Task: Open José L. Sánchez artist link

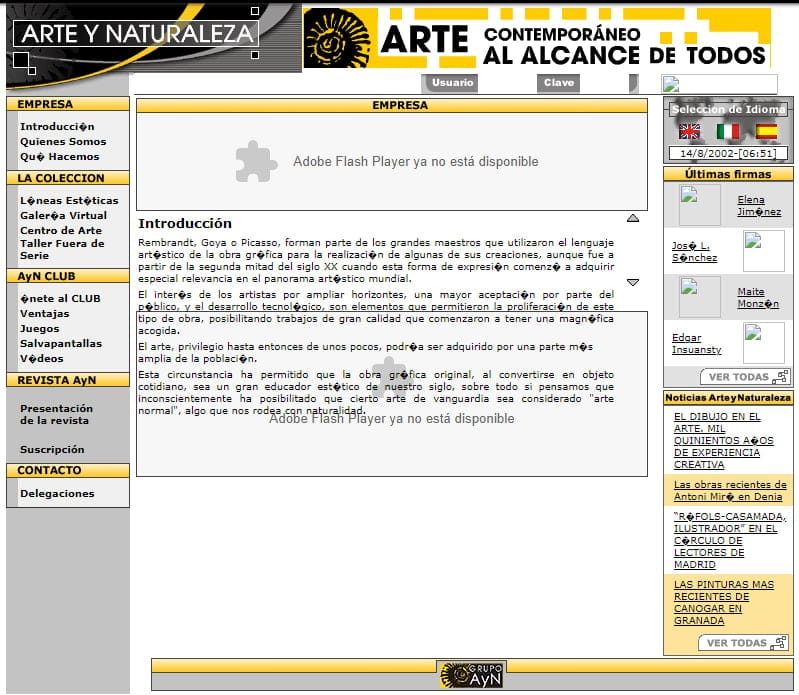Action: pyautogui.click(x=694, y=252)
